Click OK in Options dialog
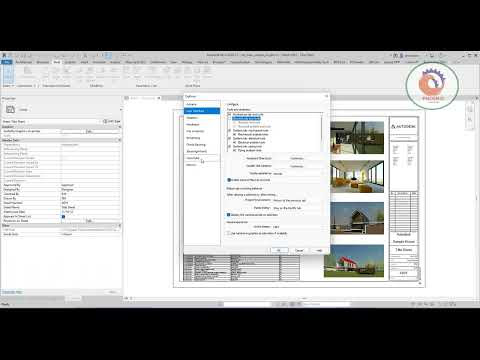The width and height of the screenshot is (480, 360). coord(279,250)
